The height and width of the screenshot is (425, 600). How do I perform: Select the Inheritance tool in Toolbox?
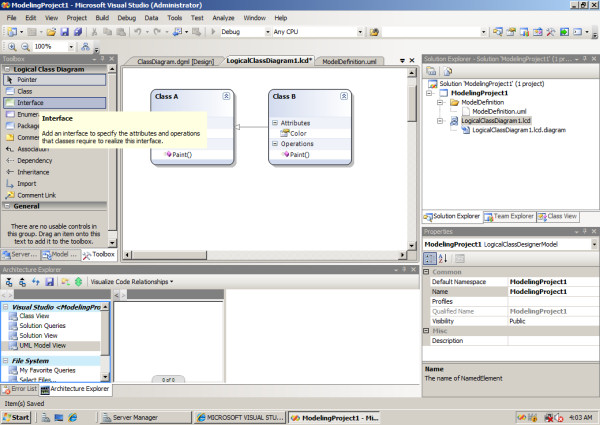click(55, 172)
